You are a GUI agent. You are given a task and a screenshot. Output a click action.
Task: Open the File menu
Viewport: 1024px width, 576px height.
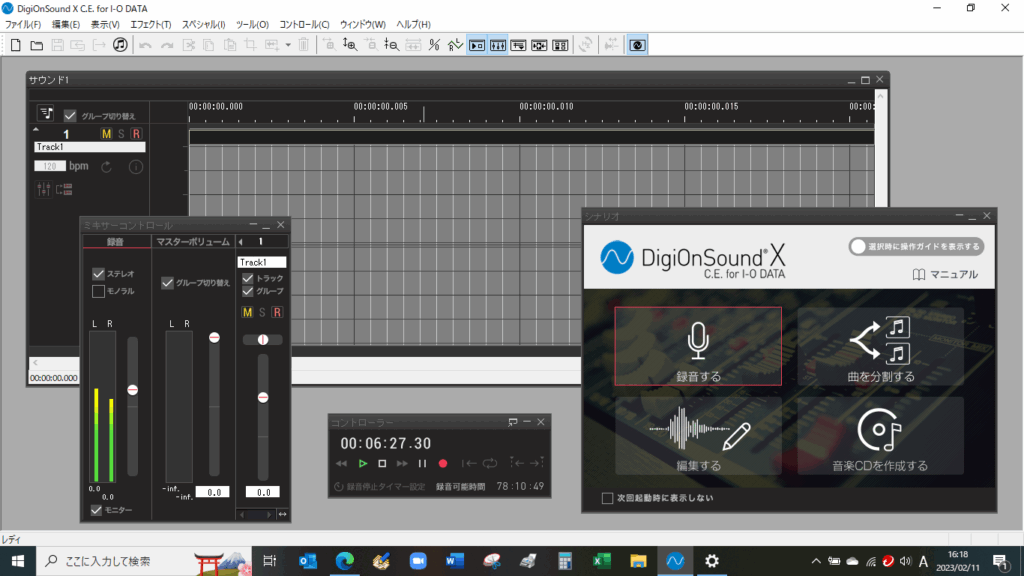[x=23, y=25]
